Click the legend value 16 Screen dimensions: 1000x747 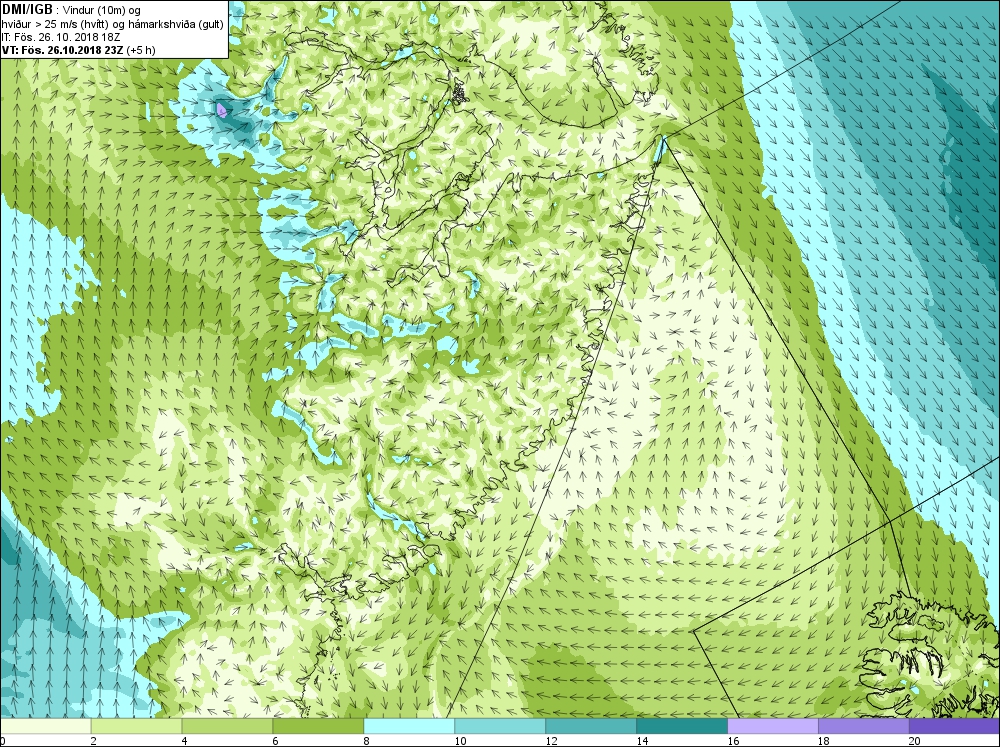pos(733,741)
